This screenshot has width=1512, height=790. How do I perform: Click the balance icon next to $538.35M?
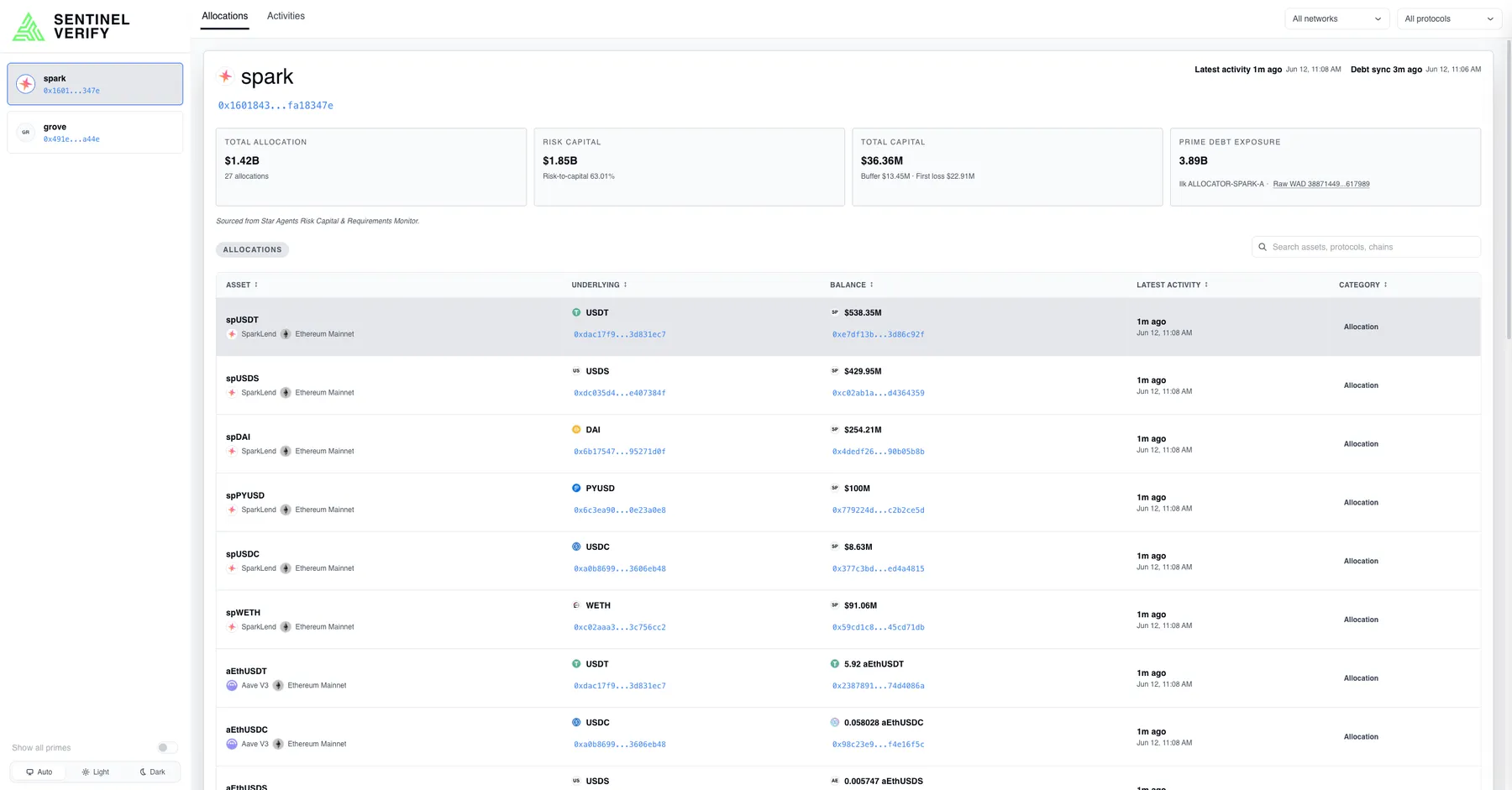[835, 312]
